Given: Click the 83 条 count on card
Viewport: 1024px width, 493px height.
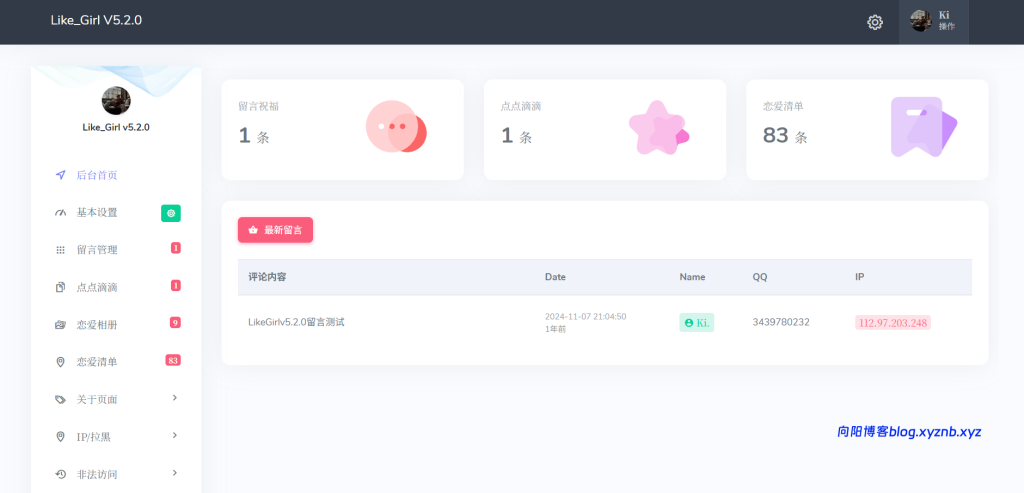Looking at the screenshot, I should (x=785, y=136).
